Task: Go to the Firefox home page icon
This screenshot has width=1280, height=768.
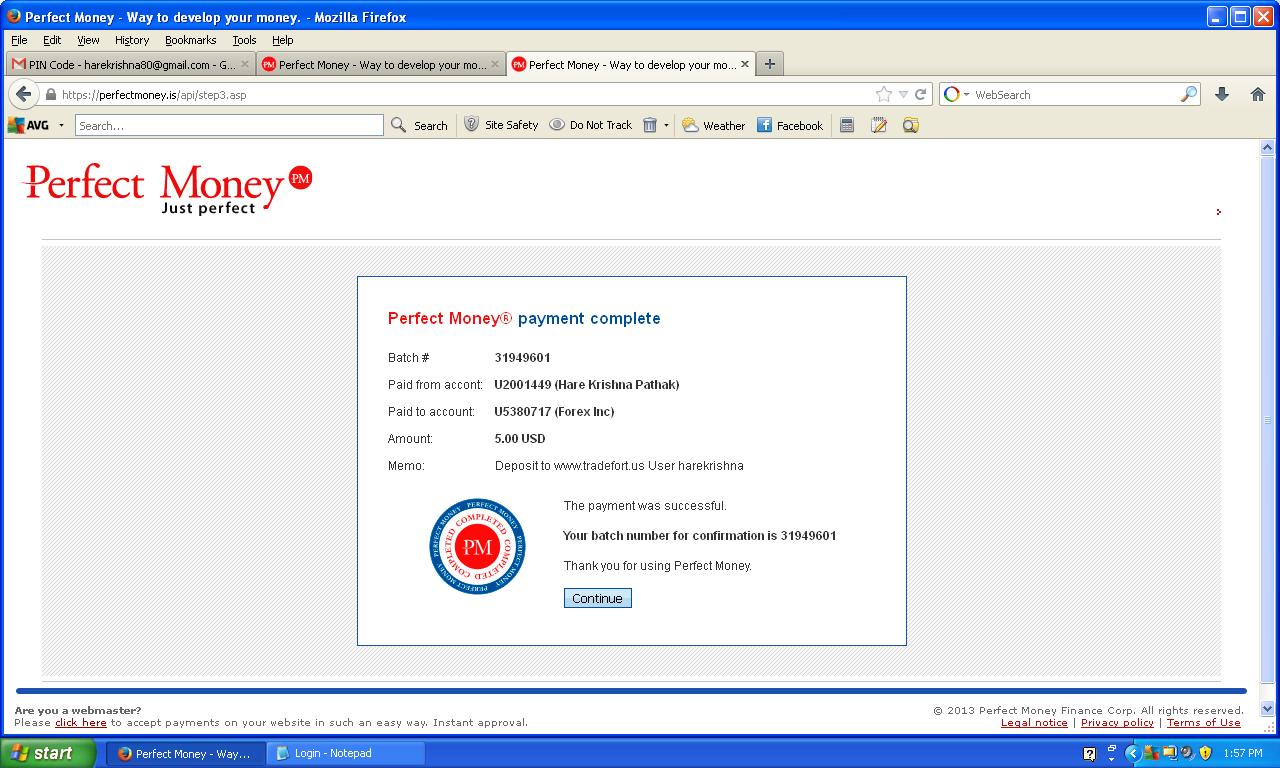Action: [1258, 94]
